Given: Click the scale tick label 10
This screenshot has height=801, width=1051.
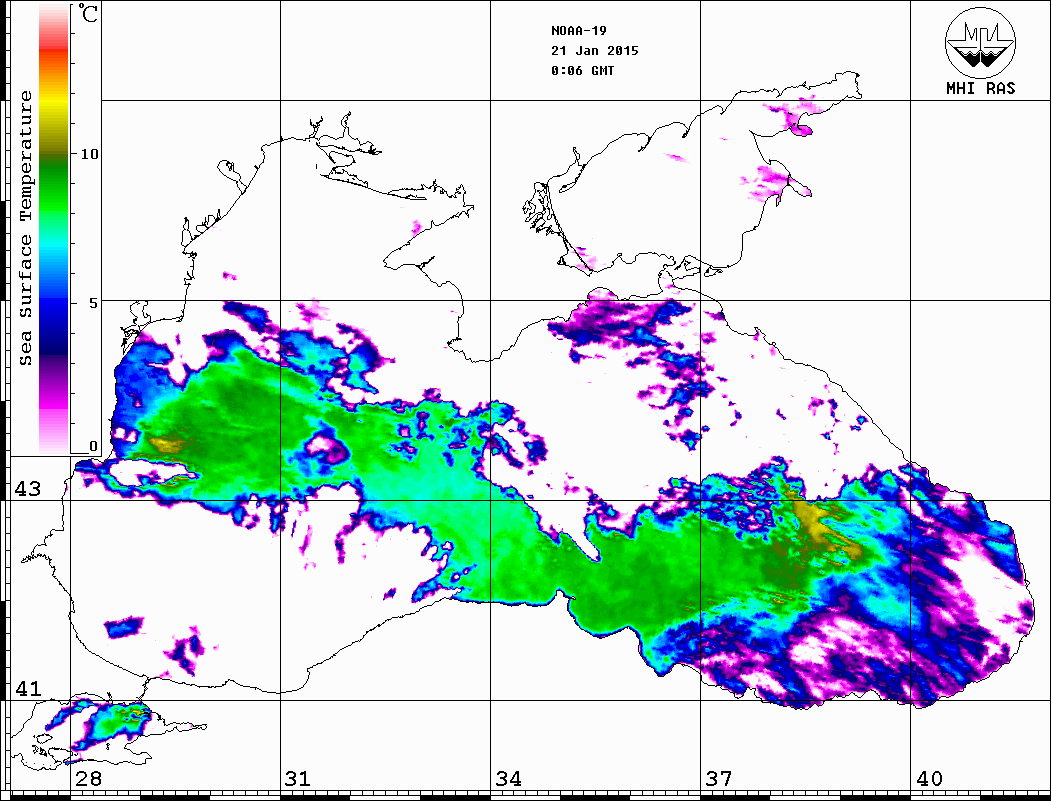Looking at the screenshot, I should tap(90, 154).
